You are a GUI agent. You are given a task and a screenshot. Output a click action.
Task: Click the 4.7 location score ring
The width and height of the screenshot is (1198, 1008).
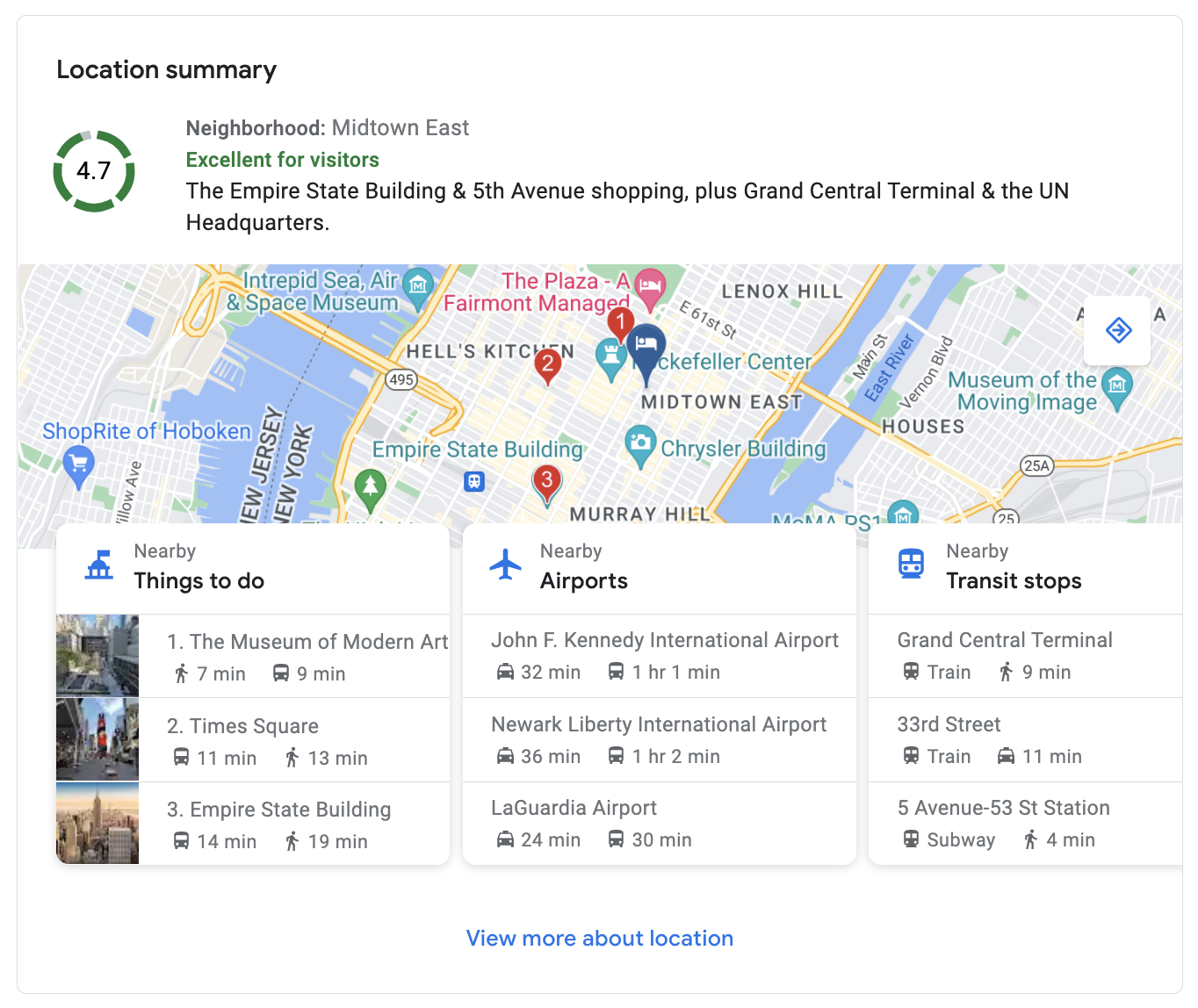point(94,171)
